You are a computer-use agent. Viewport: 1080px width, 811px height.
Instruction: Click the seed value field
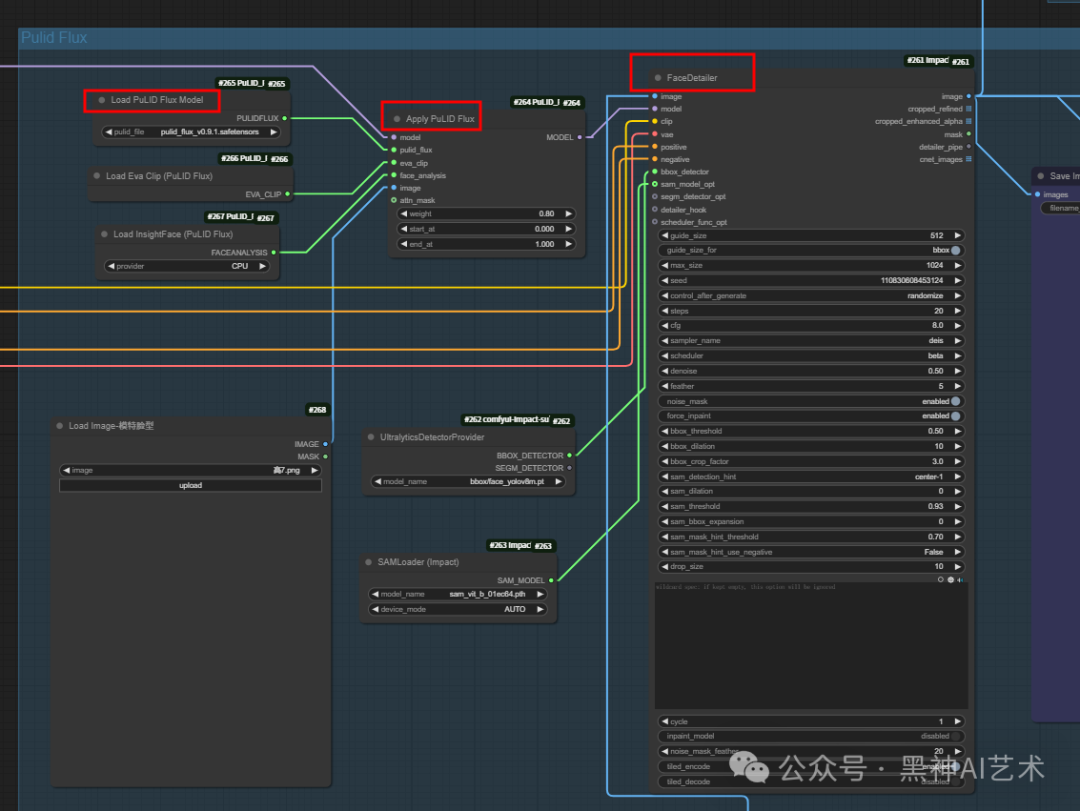(x=811, y=280)
